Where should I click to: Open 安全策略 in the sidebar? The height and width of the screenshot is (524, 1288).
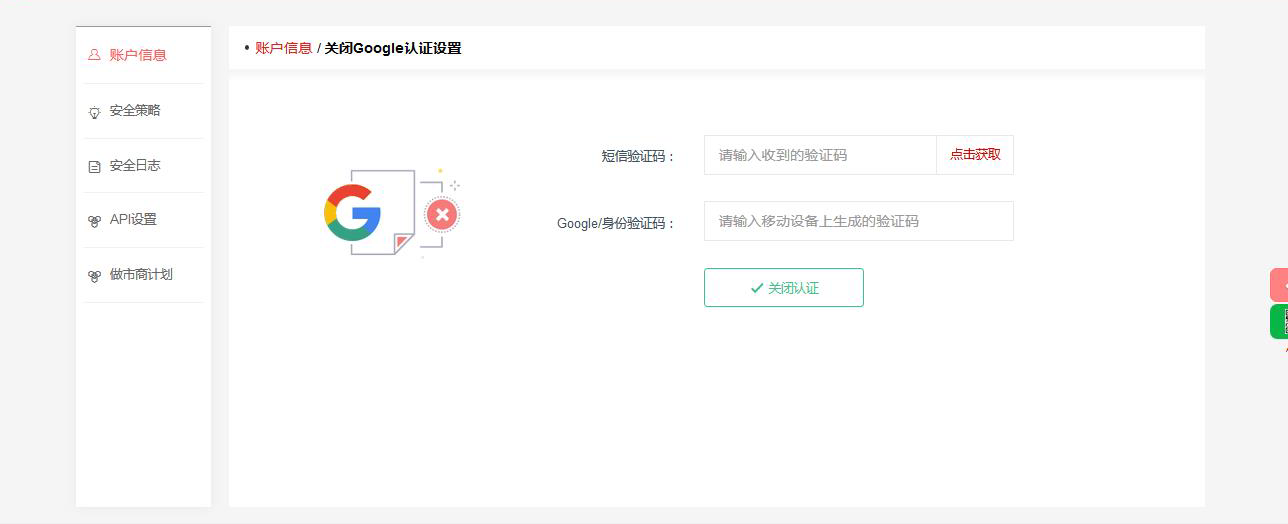coord(135,111)
